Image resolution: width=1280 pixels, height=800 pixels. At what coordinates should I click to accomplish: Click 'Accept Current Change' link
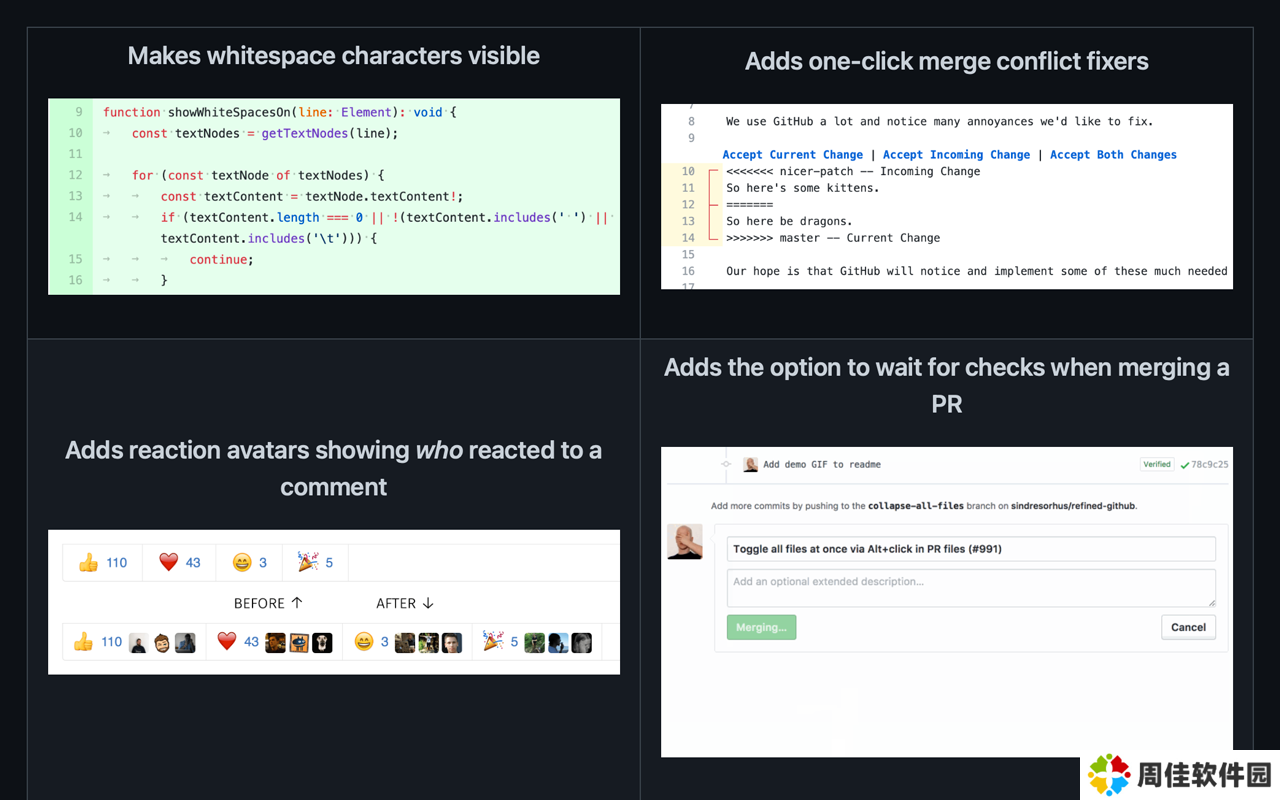792,155
